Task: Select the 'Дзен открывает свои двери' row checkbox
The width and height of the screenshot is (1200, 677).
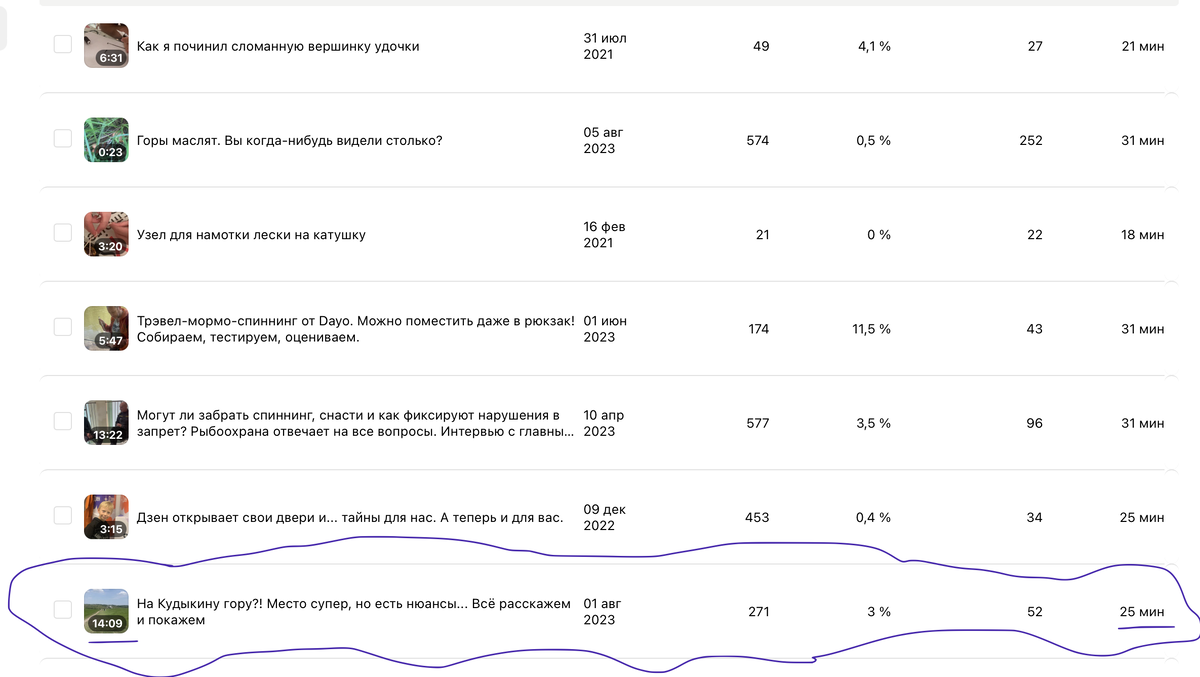Action: click(x=63, y=516)
